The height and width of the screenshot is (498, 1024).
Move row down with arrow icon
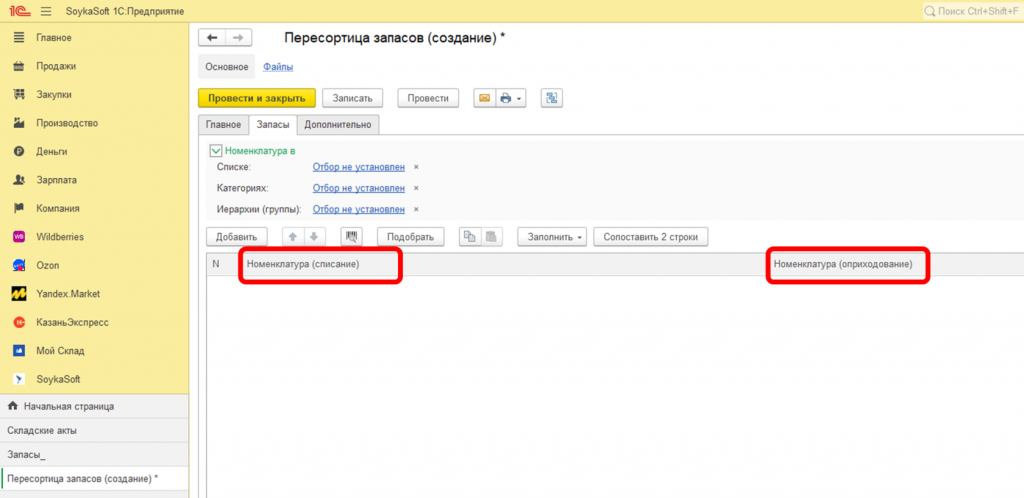tap(314, 237)
